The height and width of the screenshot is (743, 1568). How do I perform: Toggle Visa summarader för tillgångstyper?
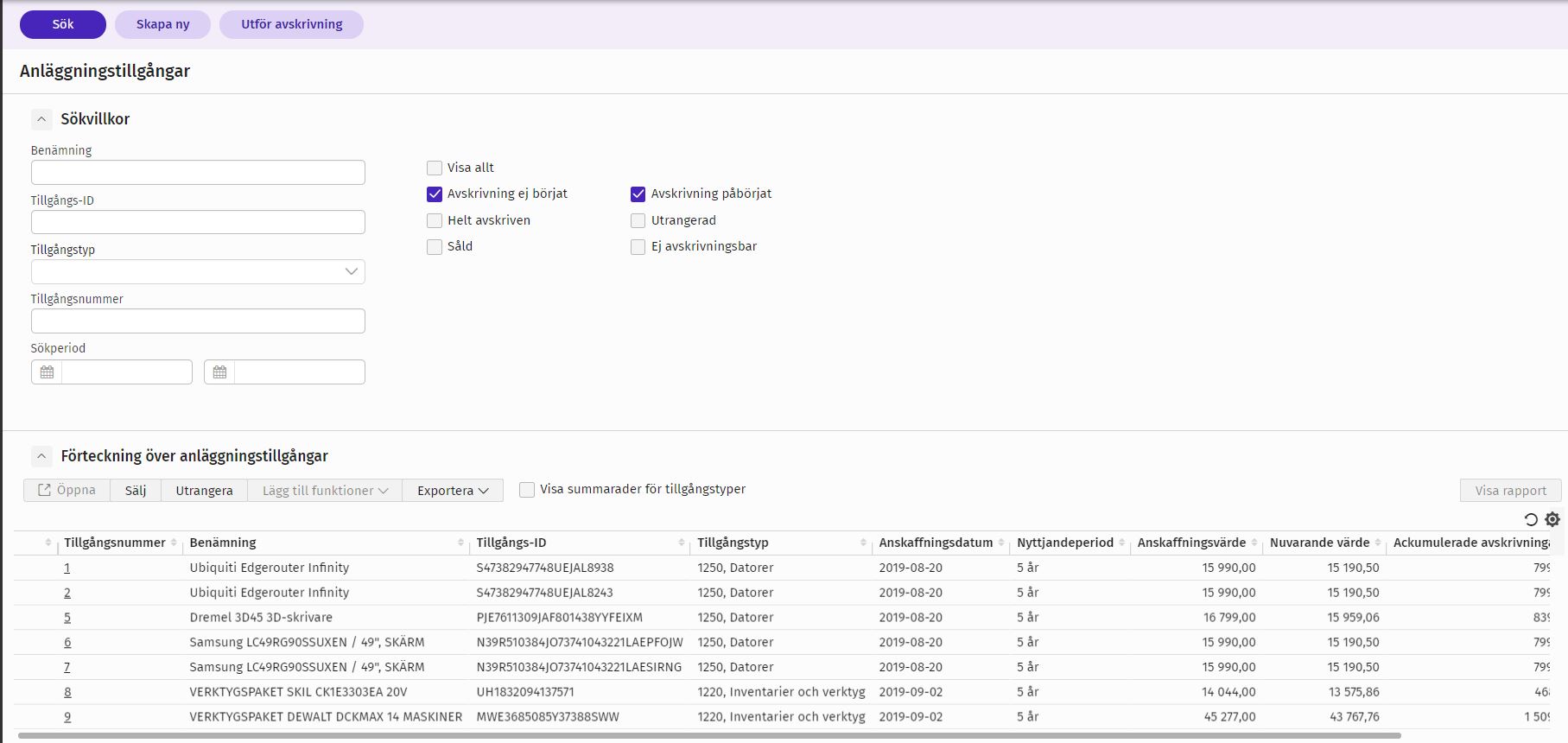(x=527, y=490)
